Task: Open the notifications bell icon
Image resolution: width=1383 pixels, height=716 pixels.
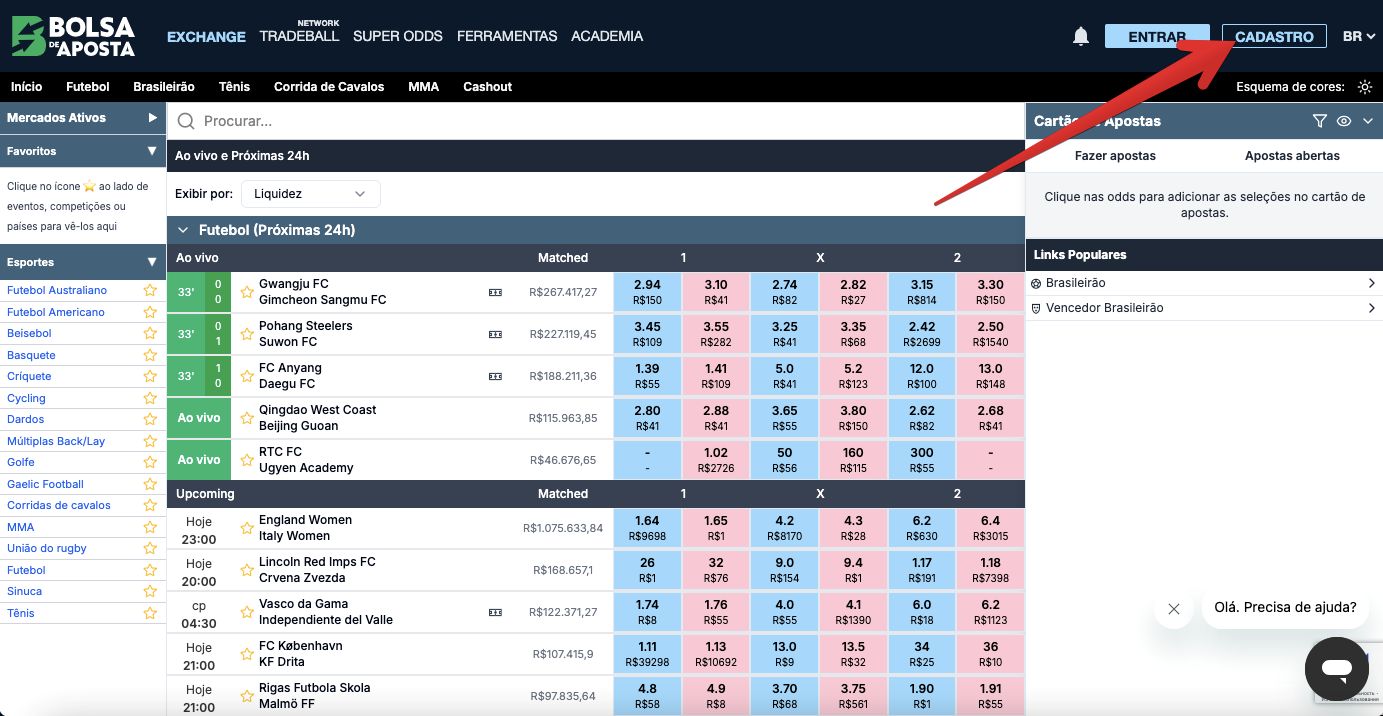Action: coord(1080,36)
